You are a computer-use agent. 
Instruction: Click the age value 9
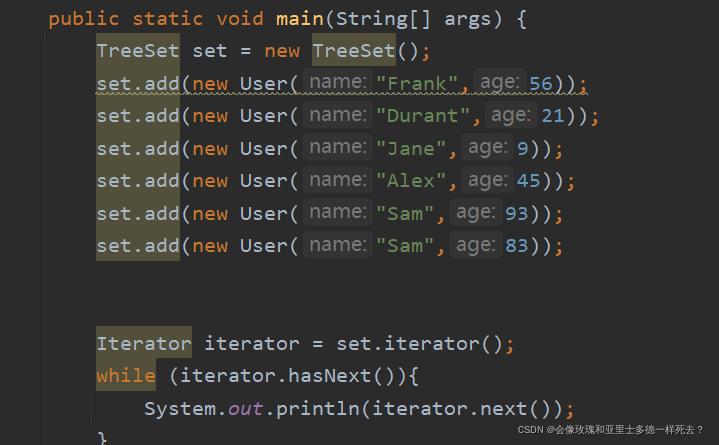523,149
